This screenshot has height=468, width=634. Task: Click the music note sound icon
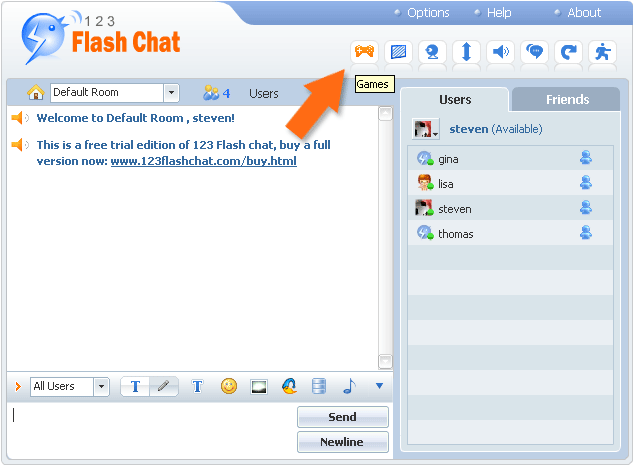(x=349, y=386)
